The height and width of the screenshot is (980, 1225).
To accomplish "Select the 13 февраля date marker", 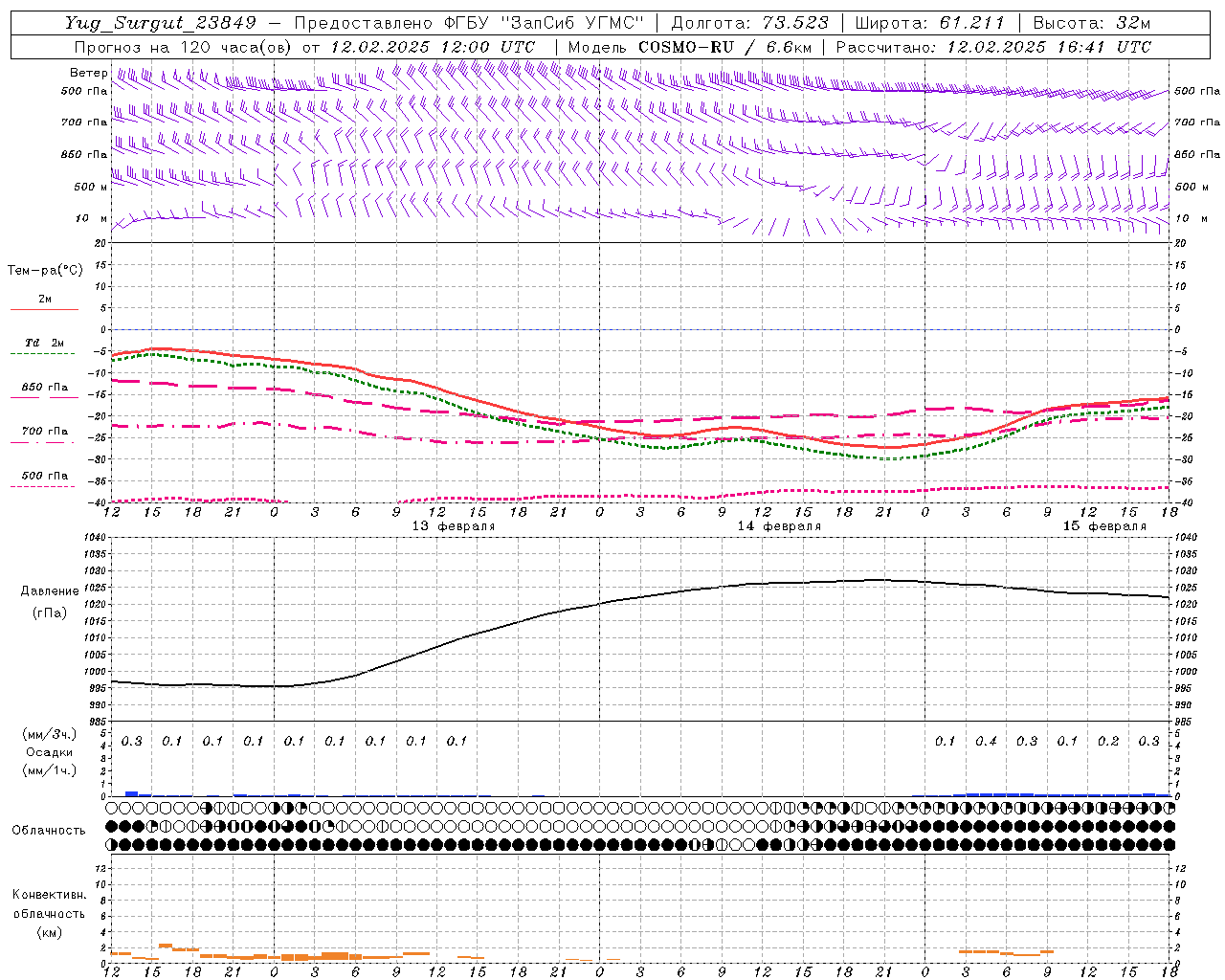I will pos(454,526).
